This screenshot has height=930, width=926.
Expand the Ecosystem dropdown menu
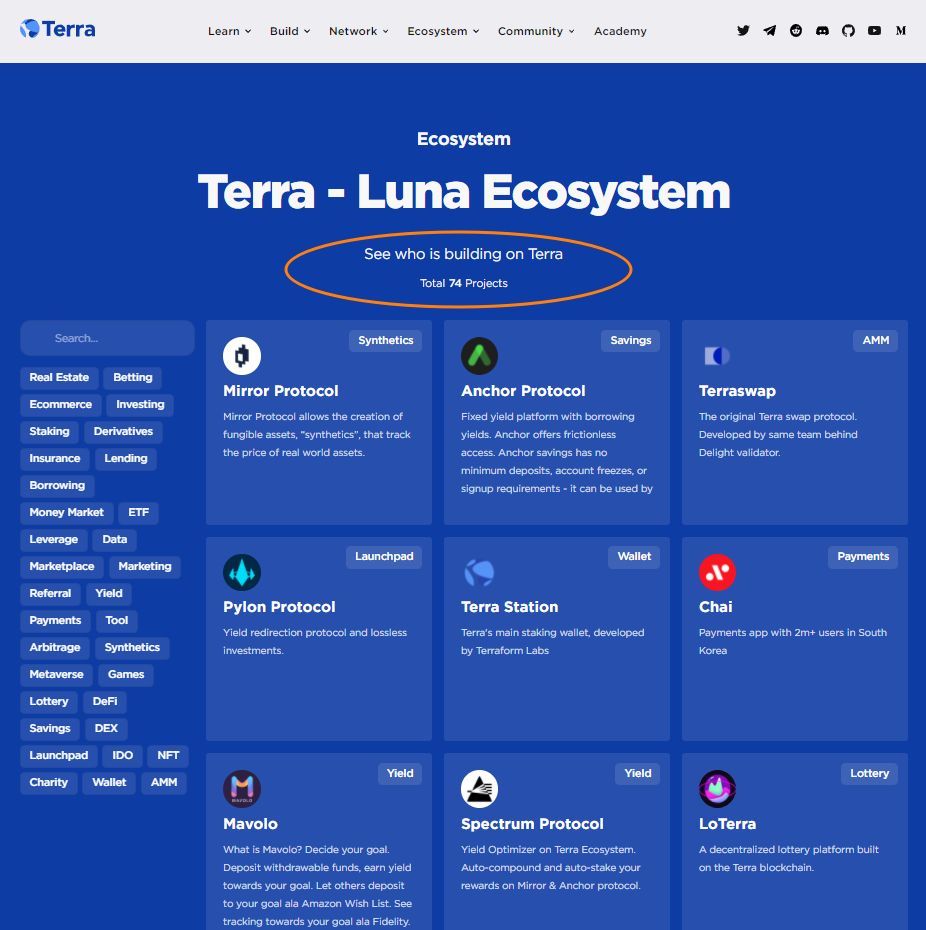click(x=443, y=31)
